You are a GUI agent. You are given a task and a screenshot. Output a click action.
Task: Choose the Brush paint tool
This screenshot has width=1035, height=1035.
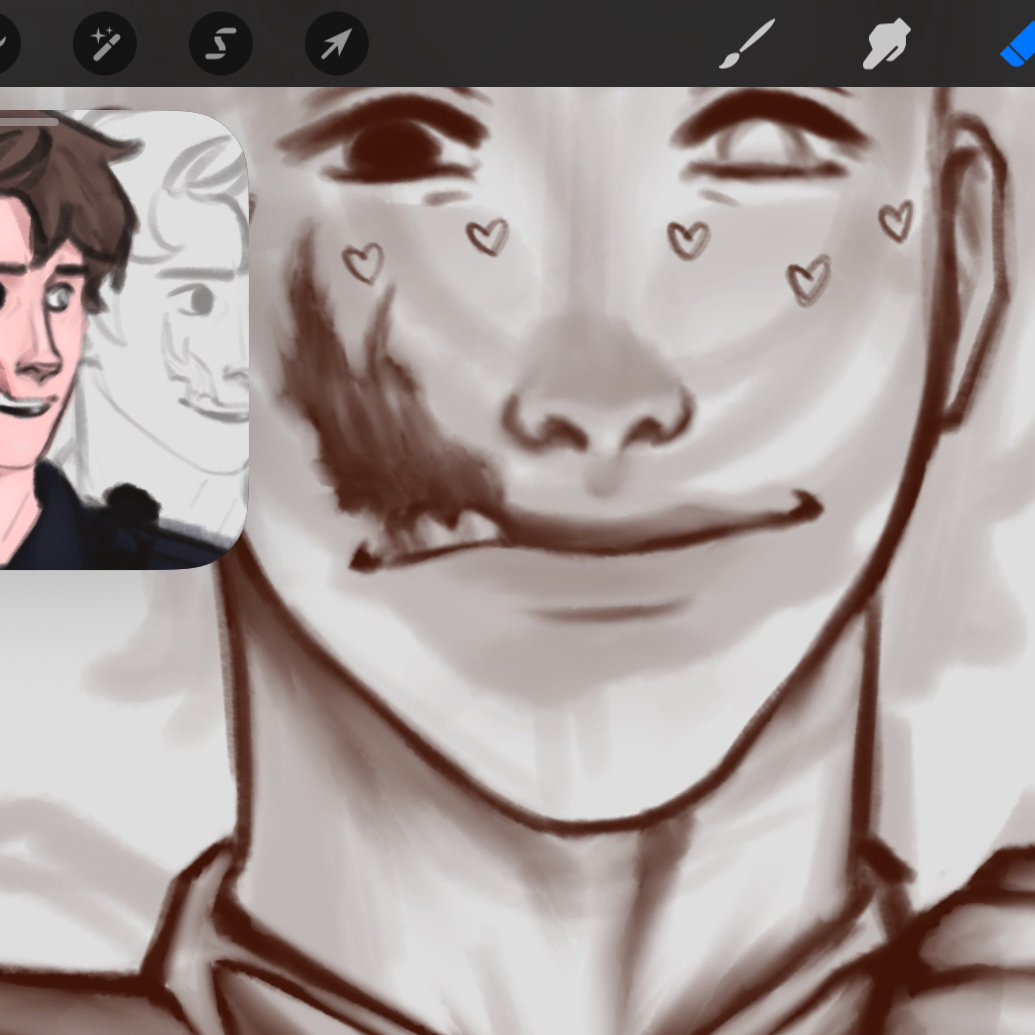point(746,45)
